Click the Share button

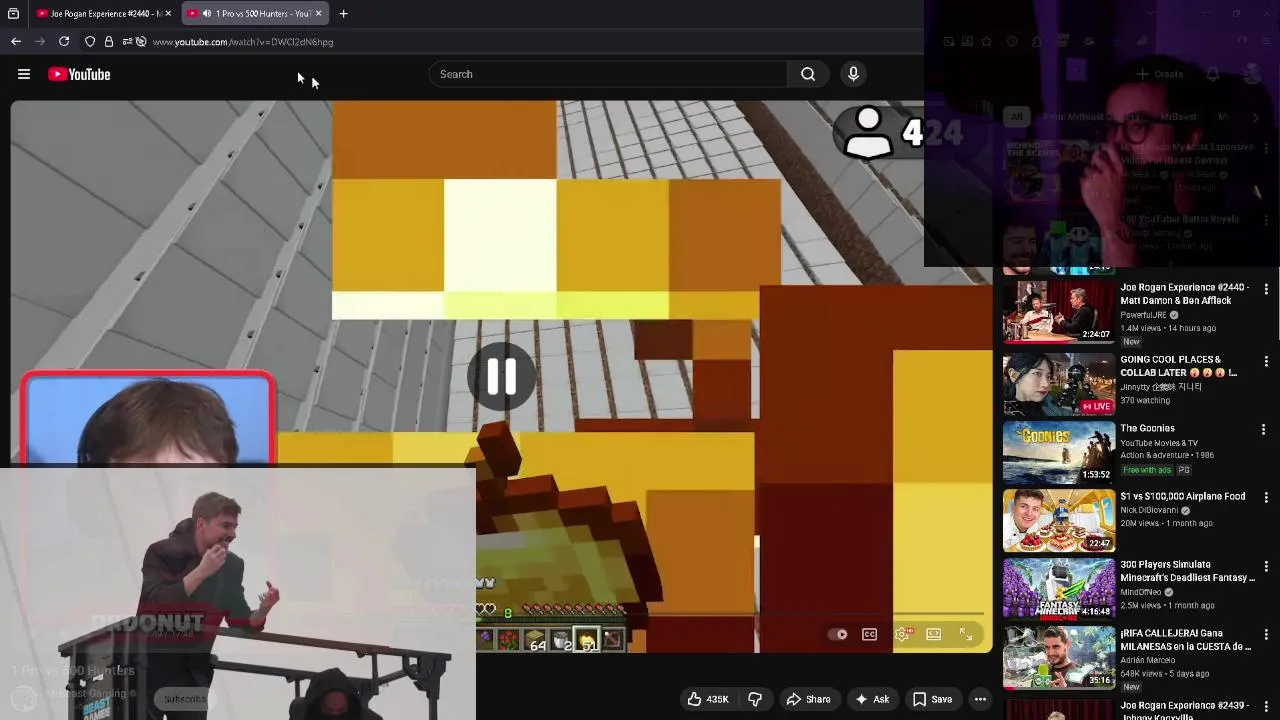click(808, 699)
